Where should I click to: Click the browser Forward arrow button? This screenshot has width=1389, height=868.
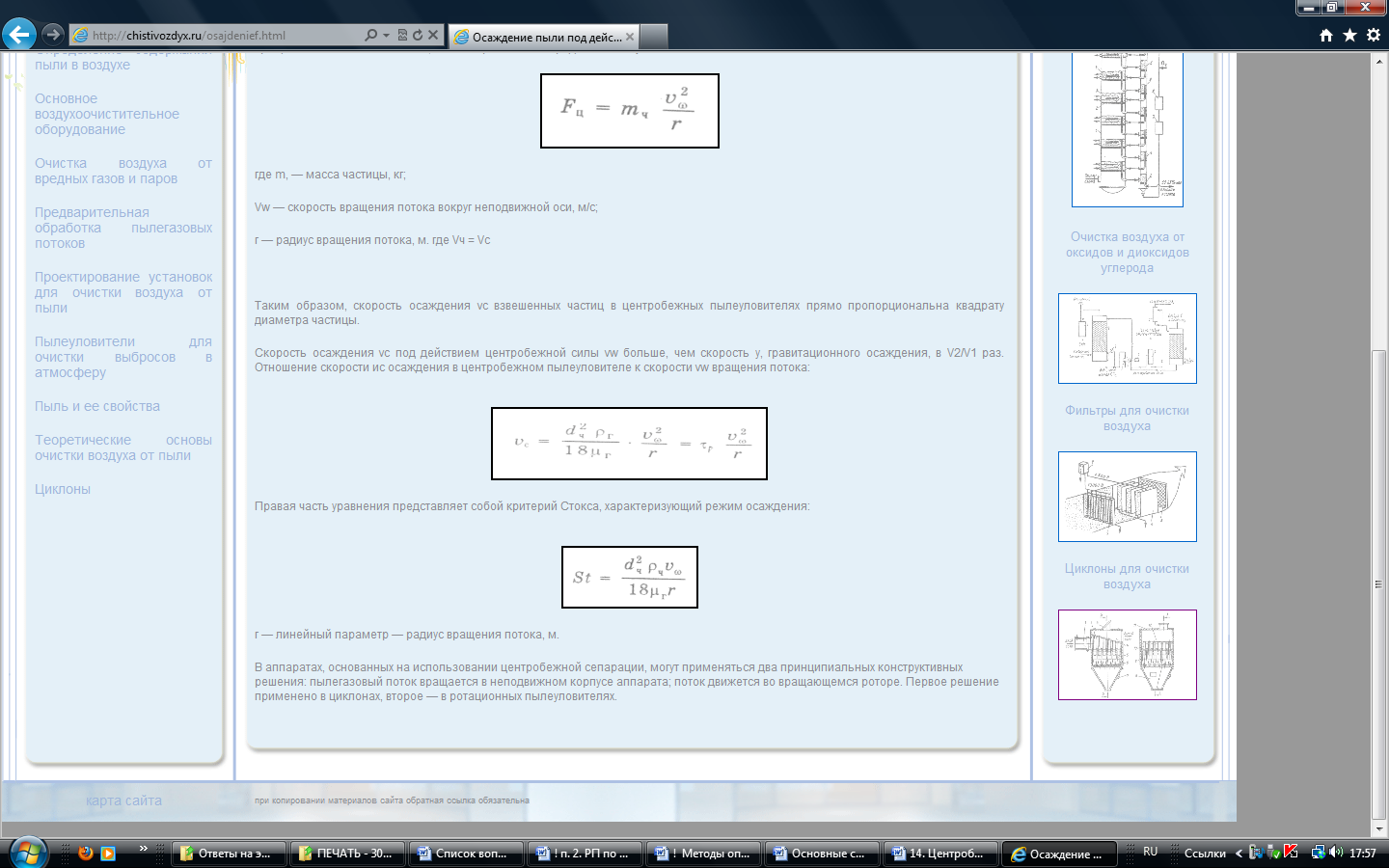(x=53, y=35)
